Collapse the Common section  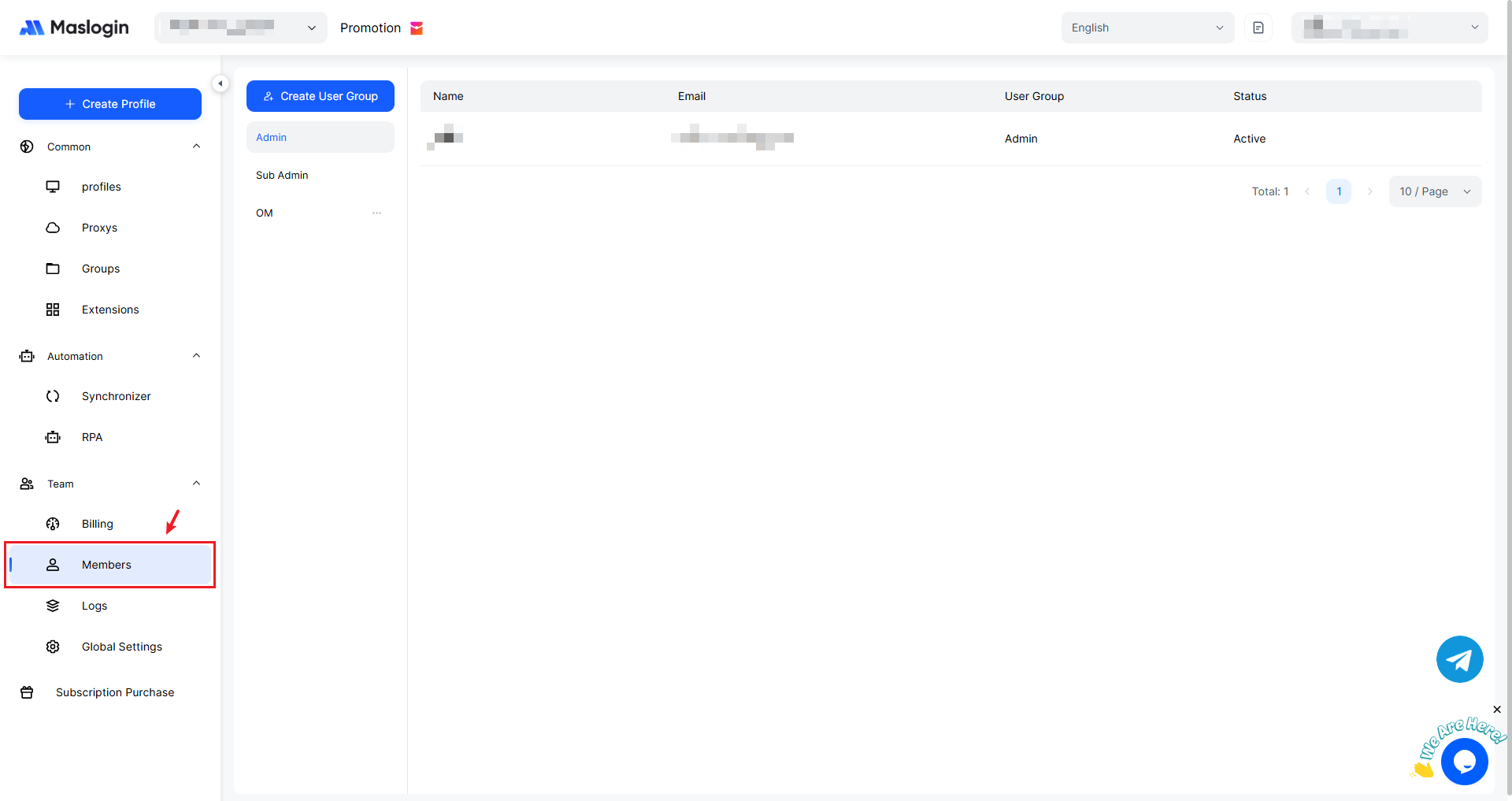[x=196, y=146]
